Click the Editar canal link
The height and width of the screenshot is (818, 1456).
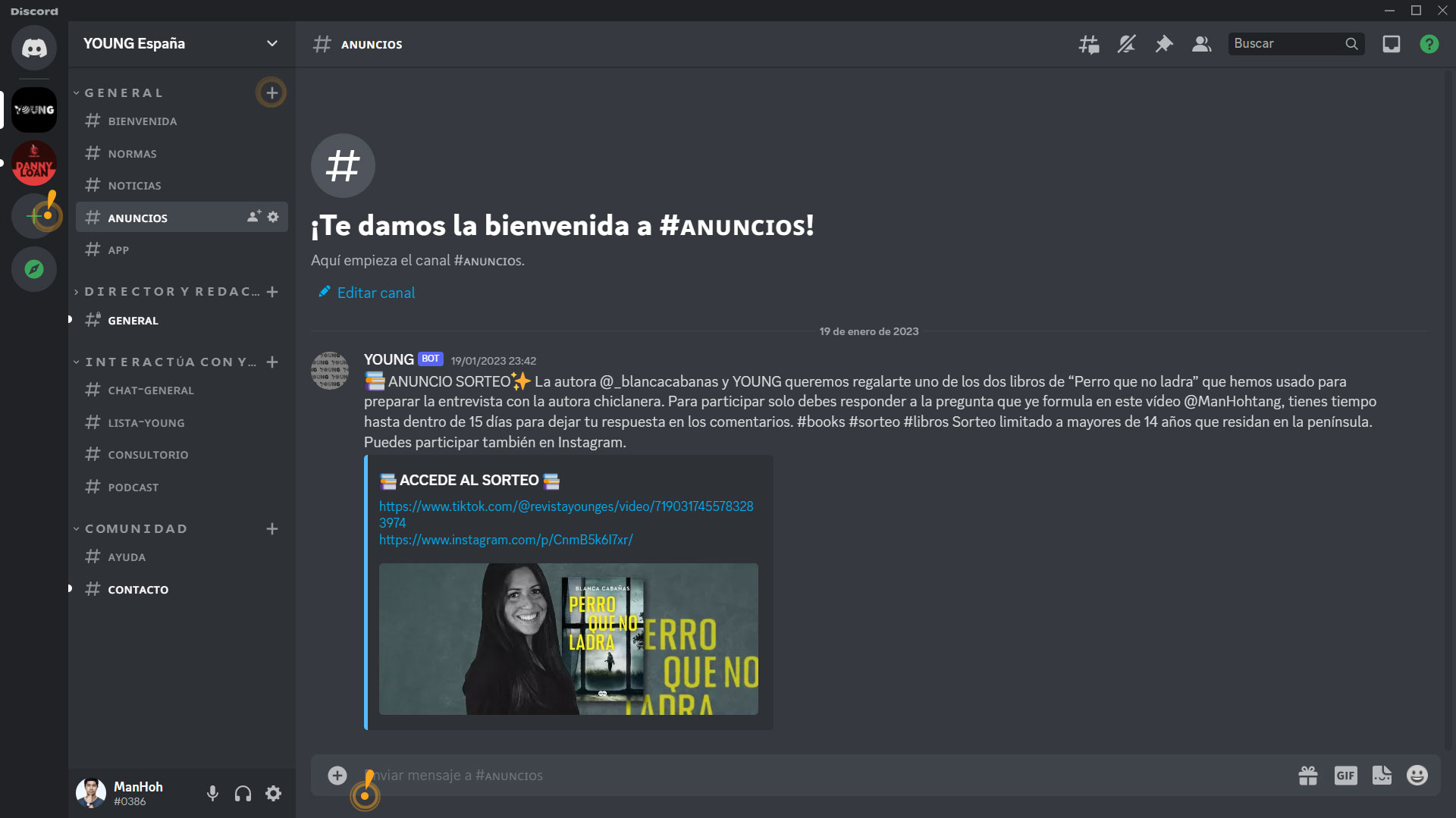click(x=375, y=293)
